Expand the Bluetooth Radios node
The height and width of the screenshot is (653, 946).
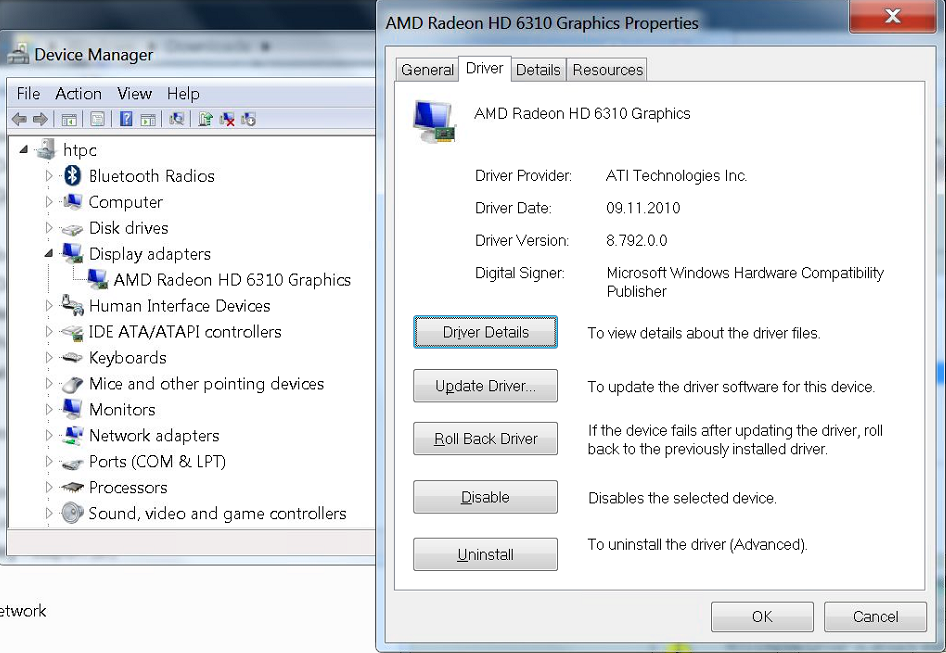click(49, 176)
